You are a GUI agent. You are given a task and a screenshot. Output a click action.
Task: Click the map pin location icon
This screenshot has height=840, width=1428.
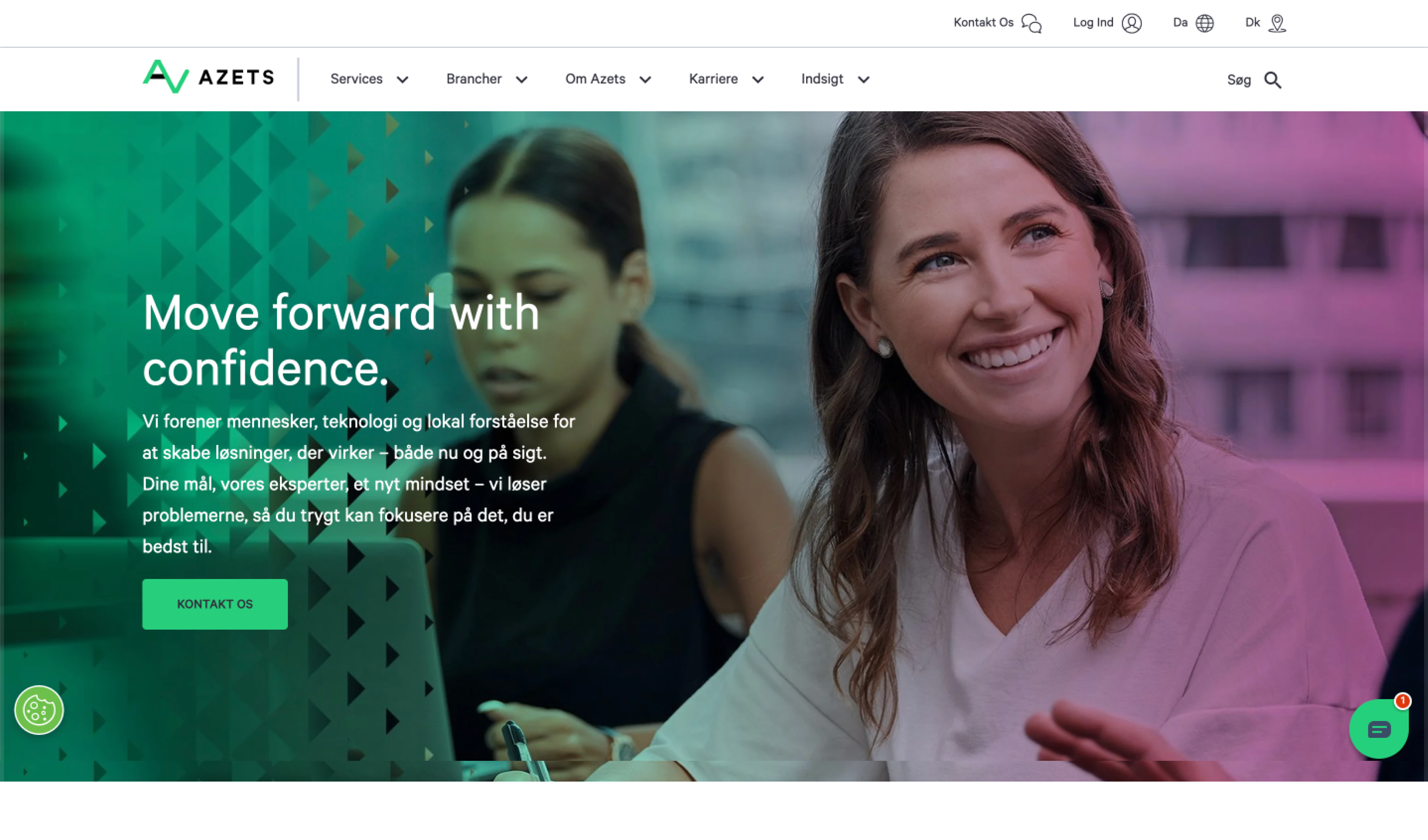(1277, 23)
